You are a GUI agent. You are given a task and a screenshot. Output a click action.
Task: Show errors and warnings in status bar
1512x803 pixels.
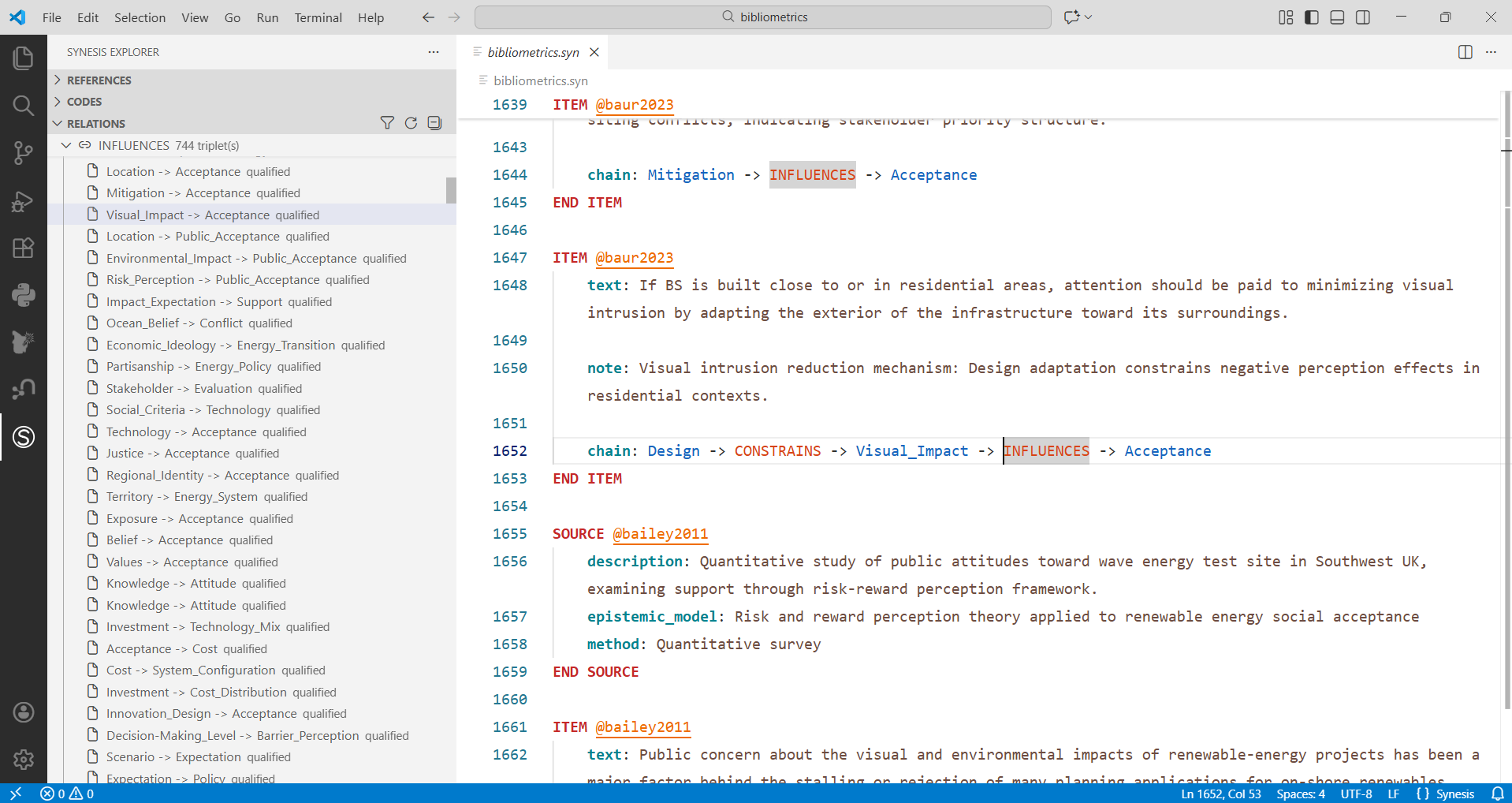pyautogui.click(x=67, y=794)
